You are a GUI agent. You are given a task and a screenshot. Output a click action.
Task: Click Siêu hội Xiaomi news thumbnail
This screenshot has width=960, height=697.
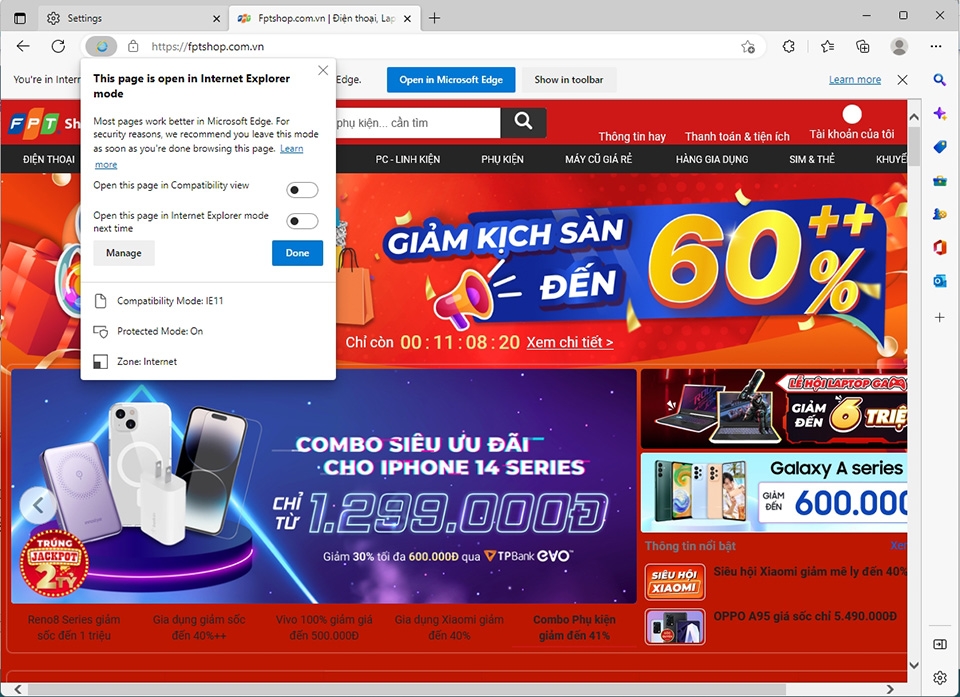(x=675, y=582)
